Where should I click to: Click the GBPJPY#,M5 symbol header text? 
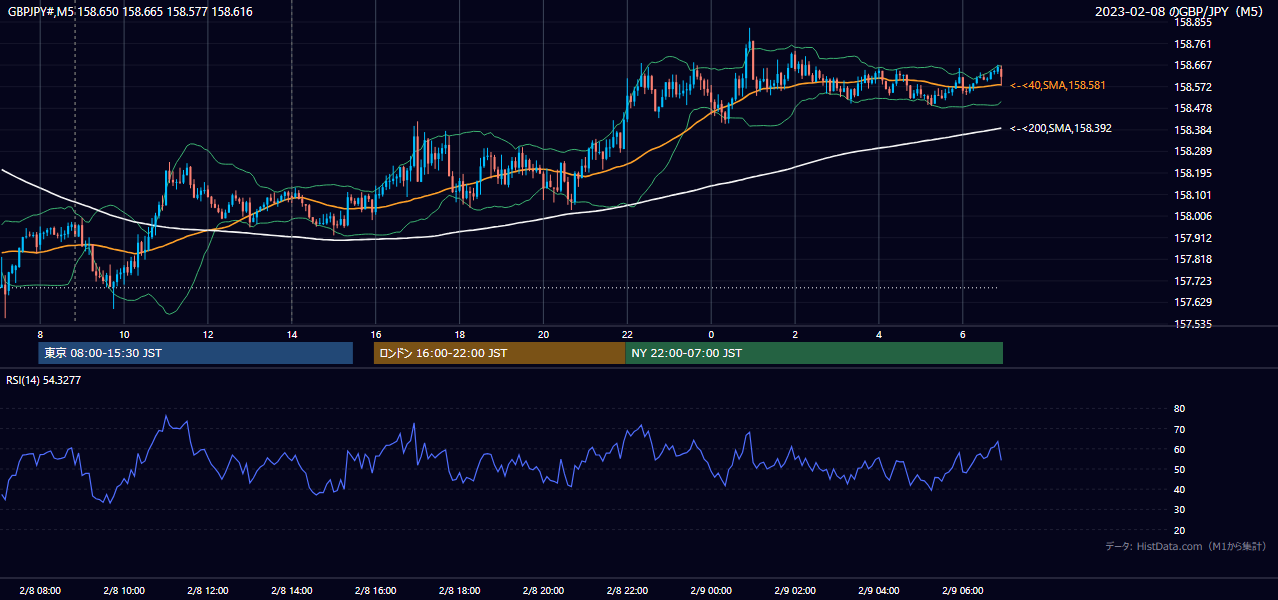[x=130, y=11]
